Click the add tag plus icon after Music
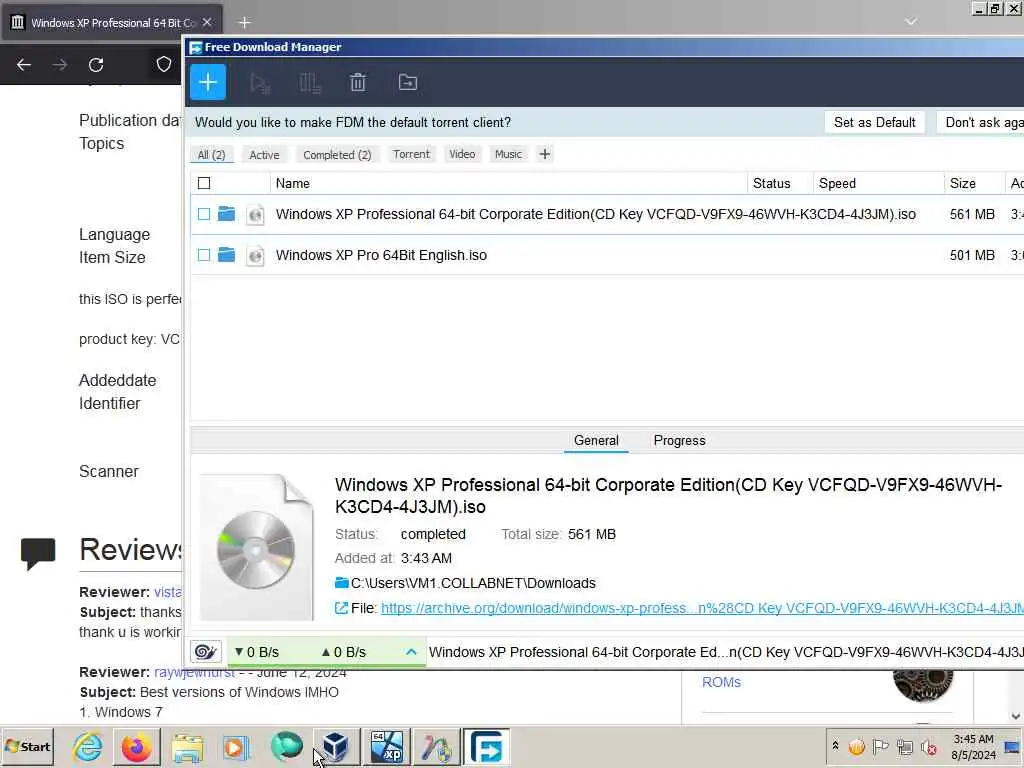Screen dimensions: 1024x768 [545, 154]
